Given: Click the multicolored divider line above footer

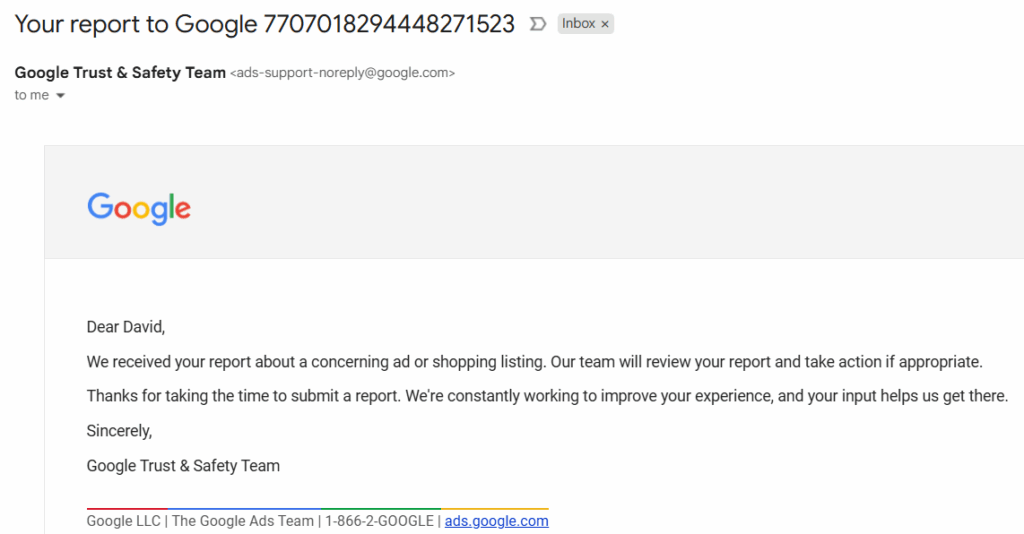Looking at the screenshot, I should tap(317, 509).
